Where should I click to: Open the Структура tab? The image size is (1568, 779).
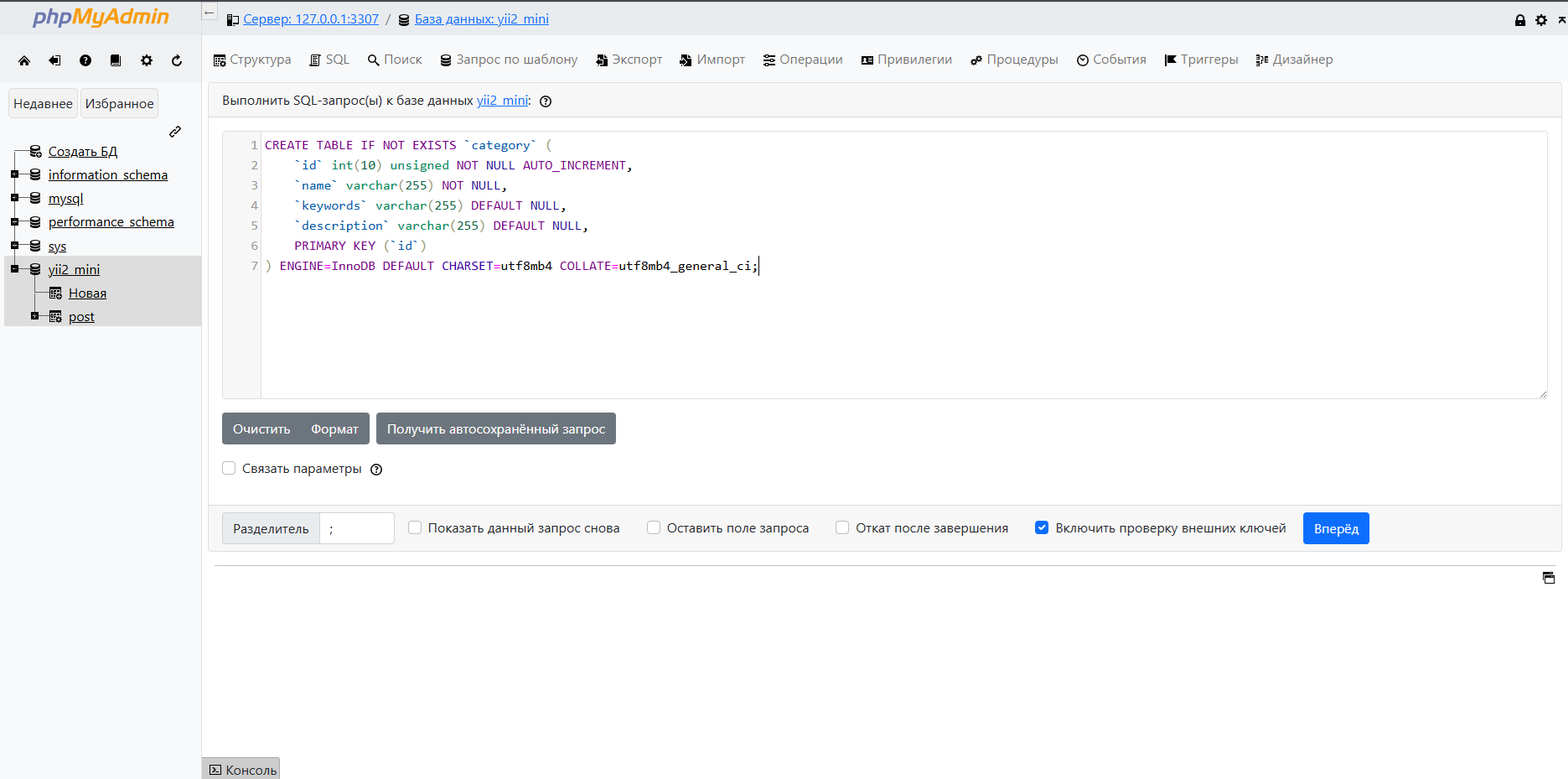(252, 60)
